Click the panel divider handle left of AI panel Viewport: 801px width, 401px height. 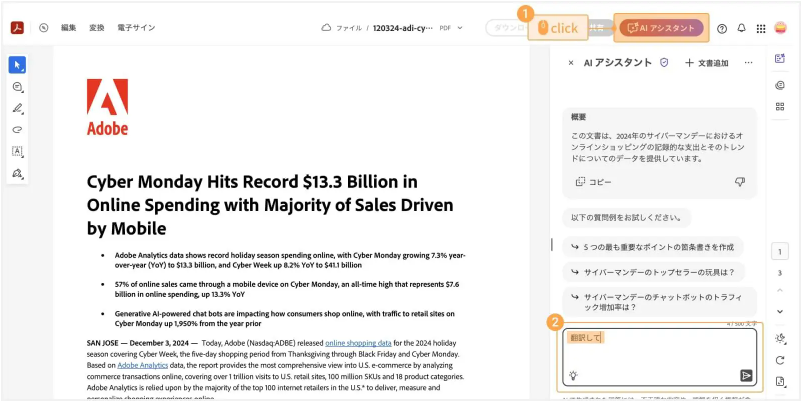click(x=552, y=244)
